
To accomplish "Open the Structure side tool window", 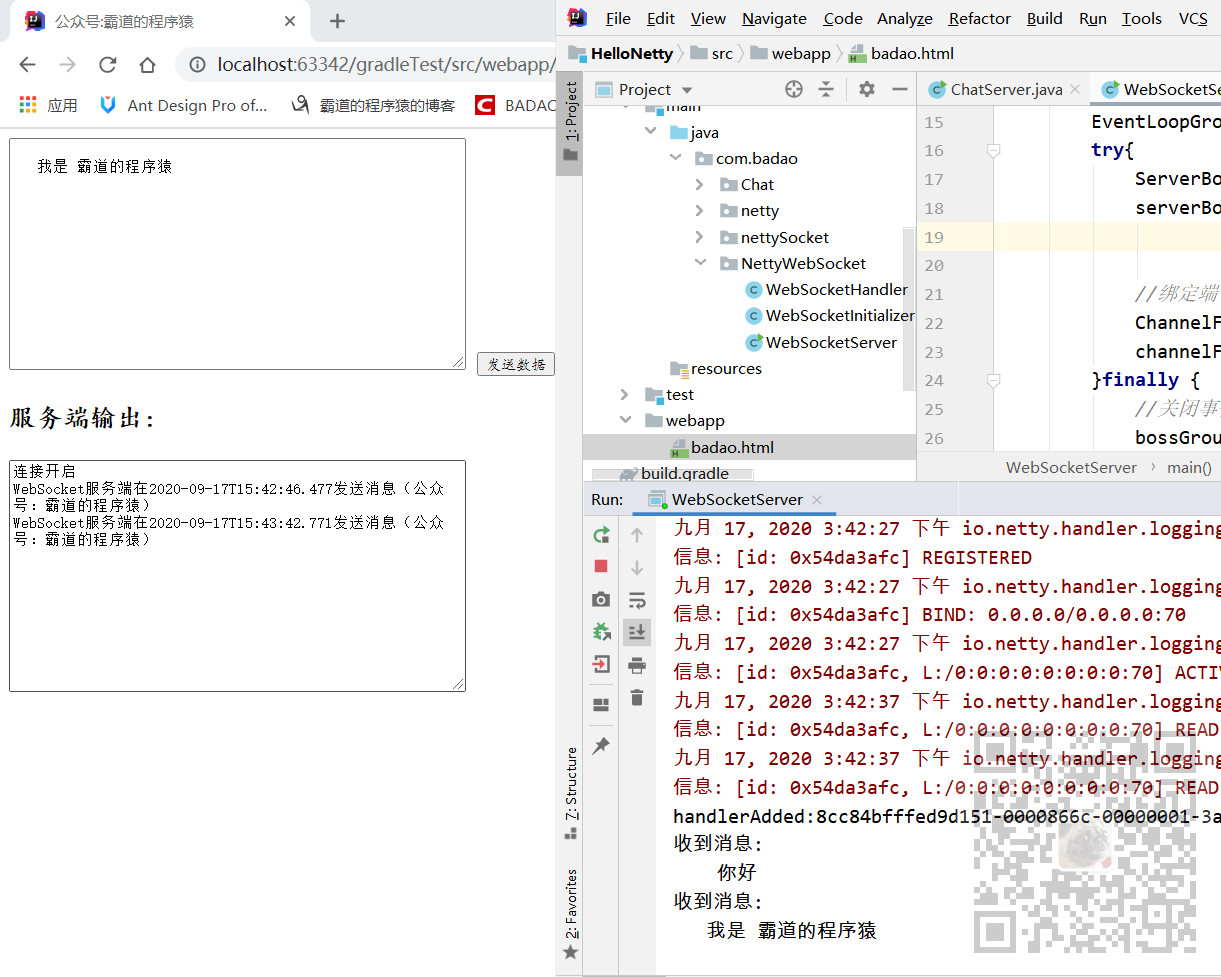I will 569,793.
